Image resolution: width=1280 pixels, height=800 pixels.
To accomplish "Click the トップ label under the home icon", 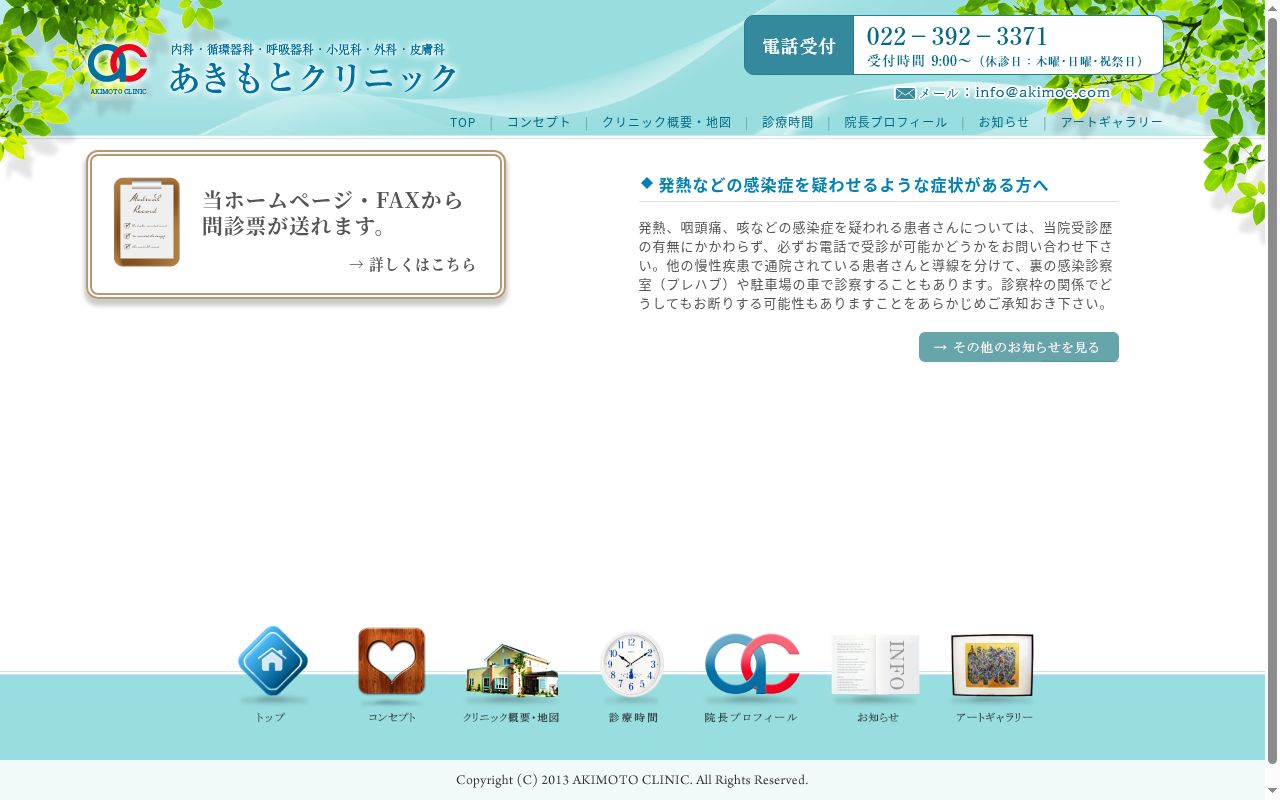I will tap(270, 718).
